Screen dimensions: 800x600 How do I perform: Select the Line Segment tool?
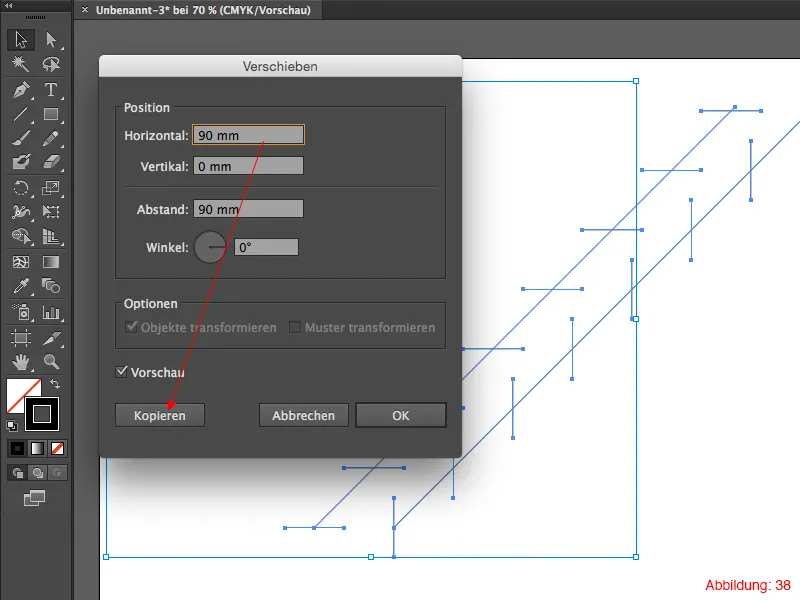click(21, 114)
